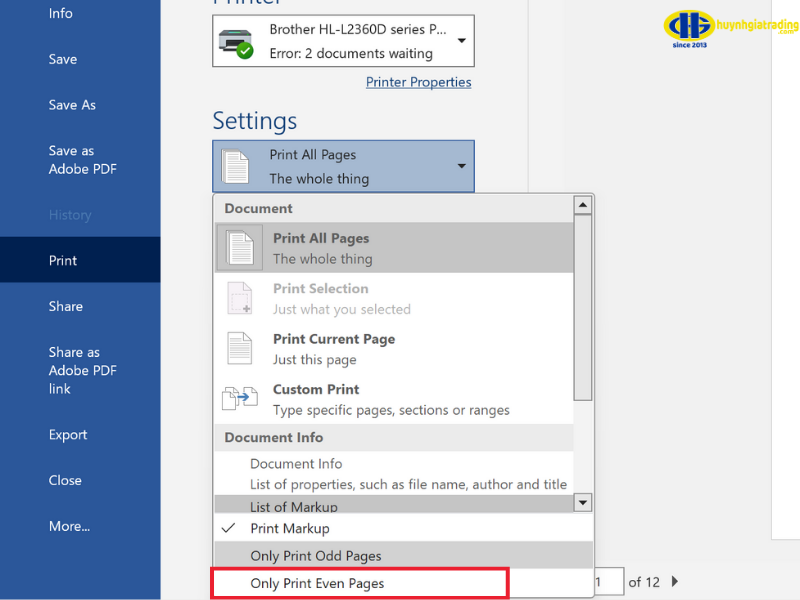Click the current page number field
The image size is (800, 600).
click(604, 582)
